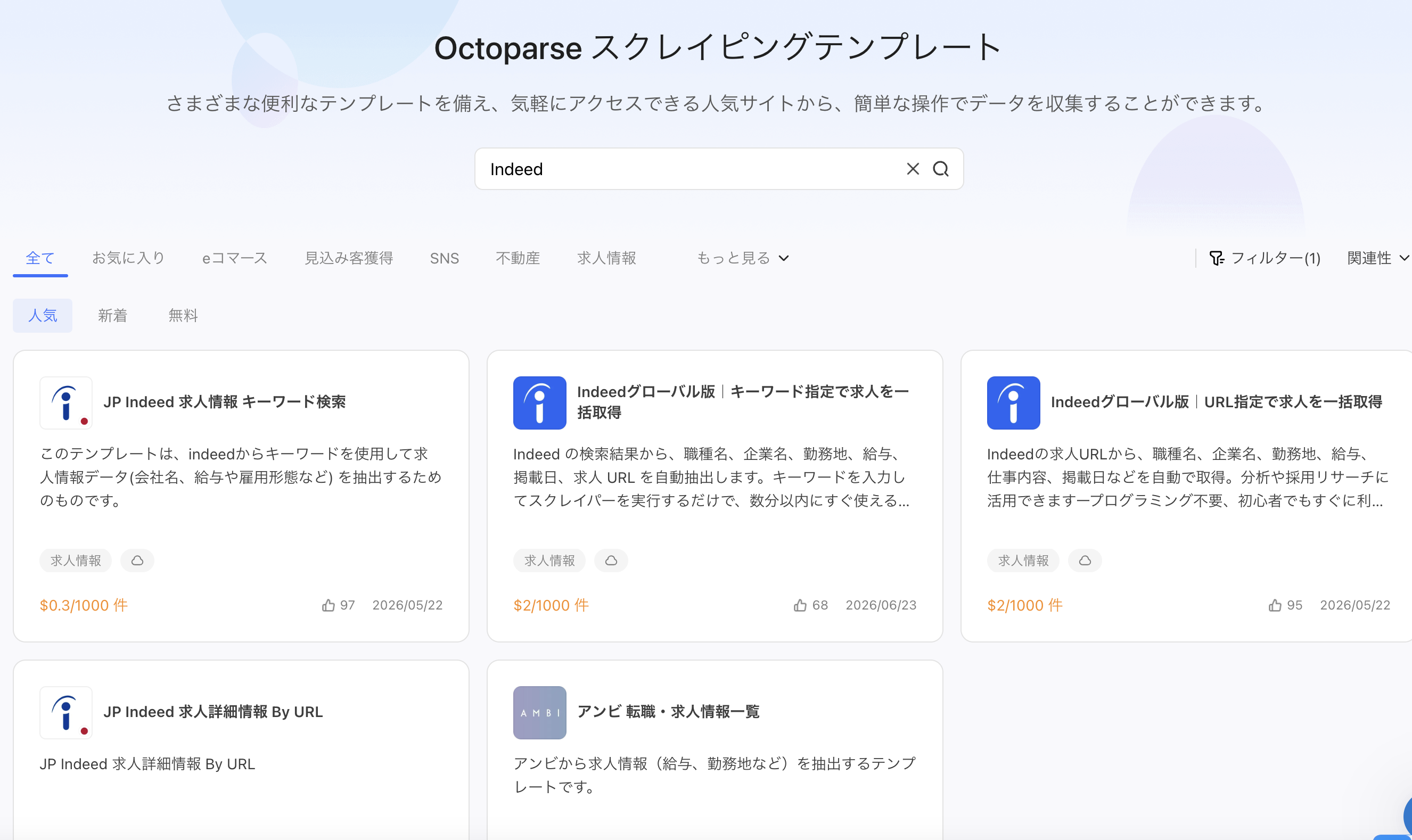Select the 無料 sort pill
The height and width of the screenshot is (840, 1412).
(x=183, y=315)
